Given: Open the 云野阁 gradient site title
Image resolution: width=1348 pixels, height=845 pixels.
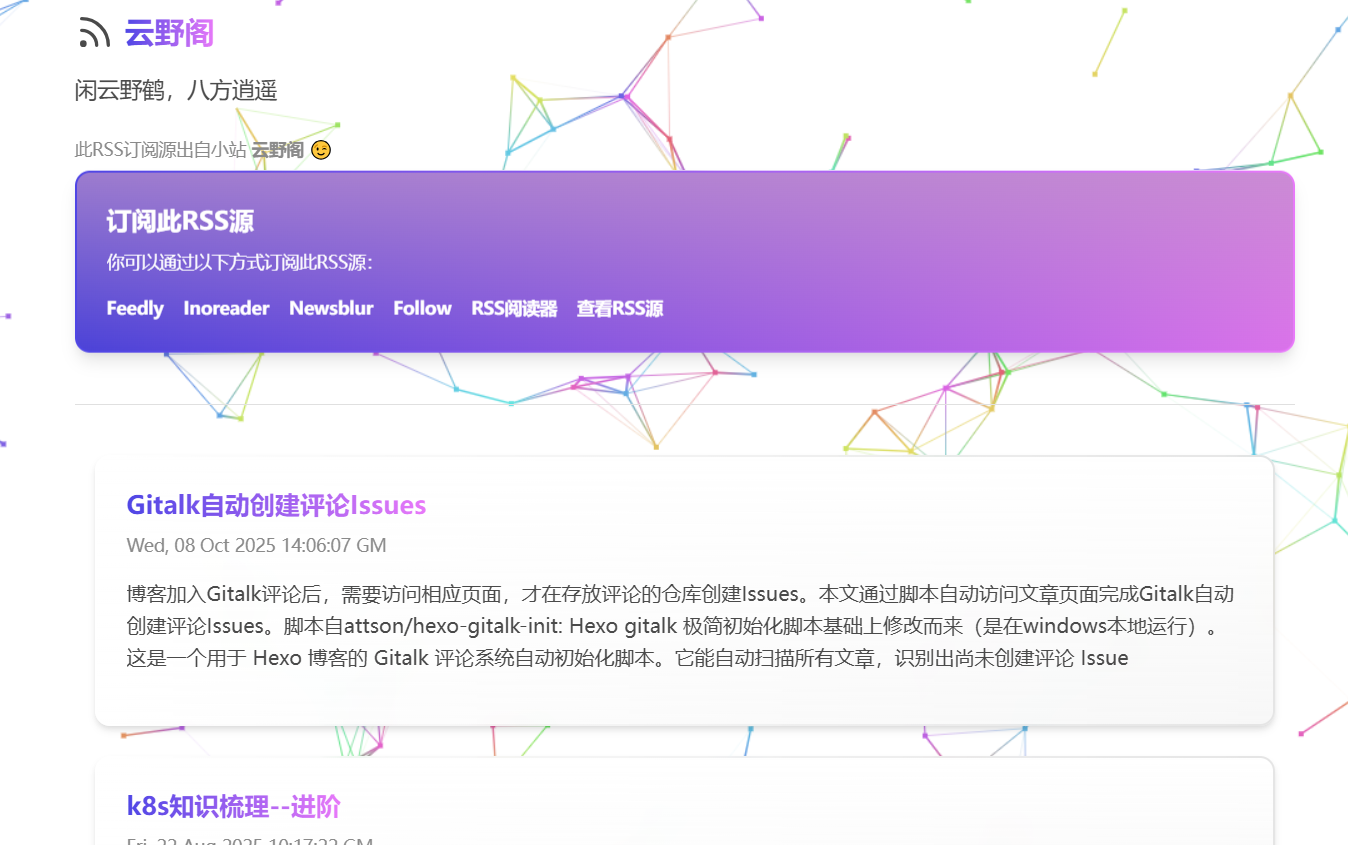Looking at the screenshot, I should coord(169,33).
